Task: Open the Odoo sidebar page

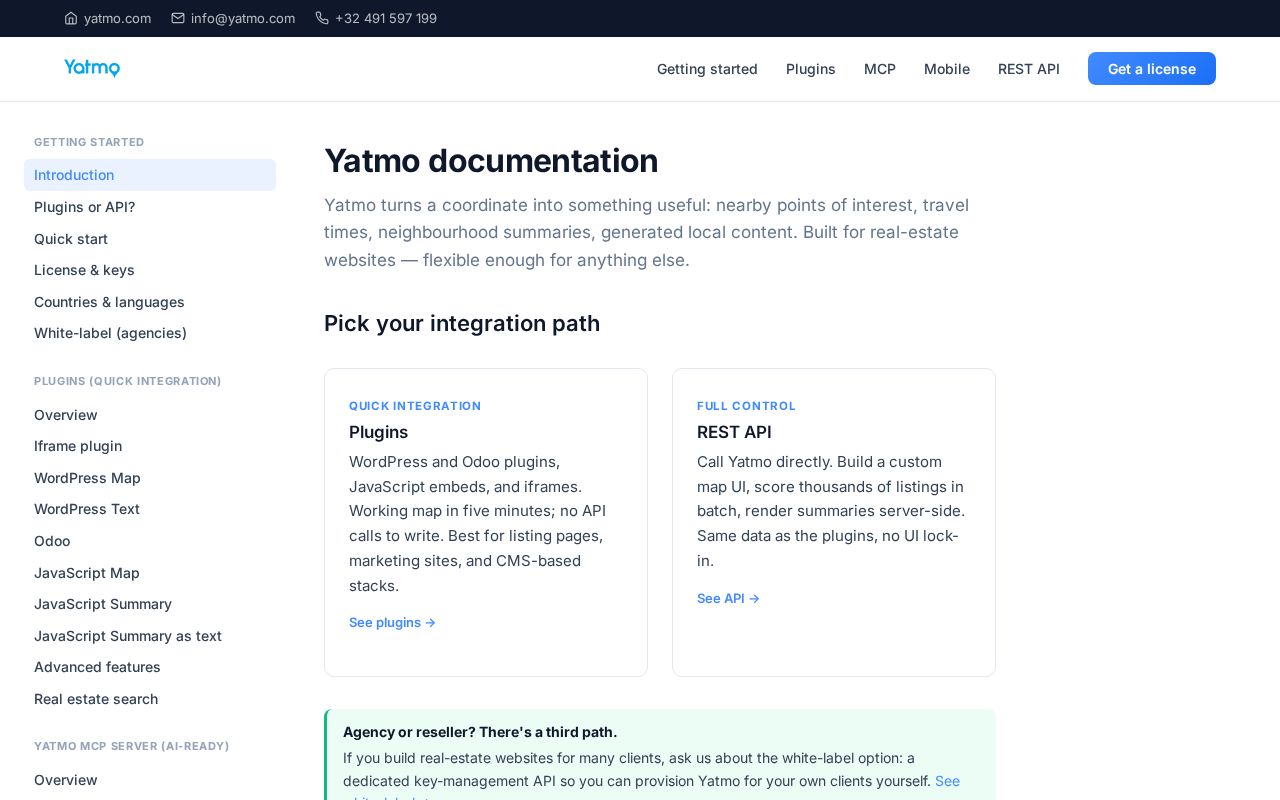Action: coord(150,541)
